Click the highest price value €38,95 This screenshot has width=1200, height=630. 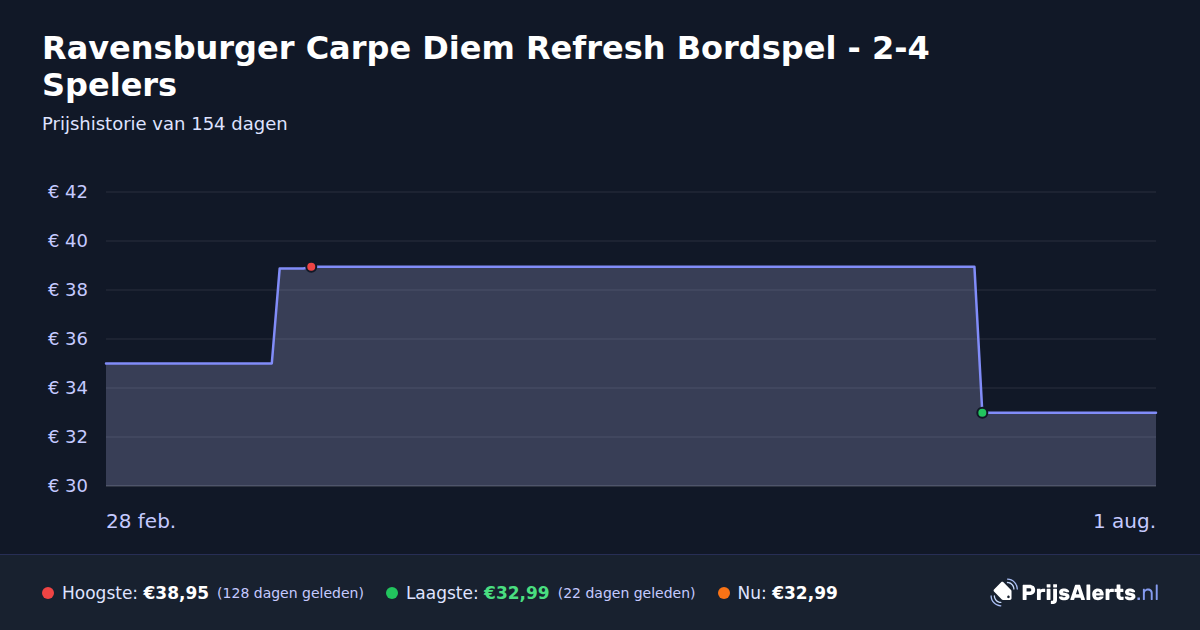point(176,593)
